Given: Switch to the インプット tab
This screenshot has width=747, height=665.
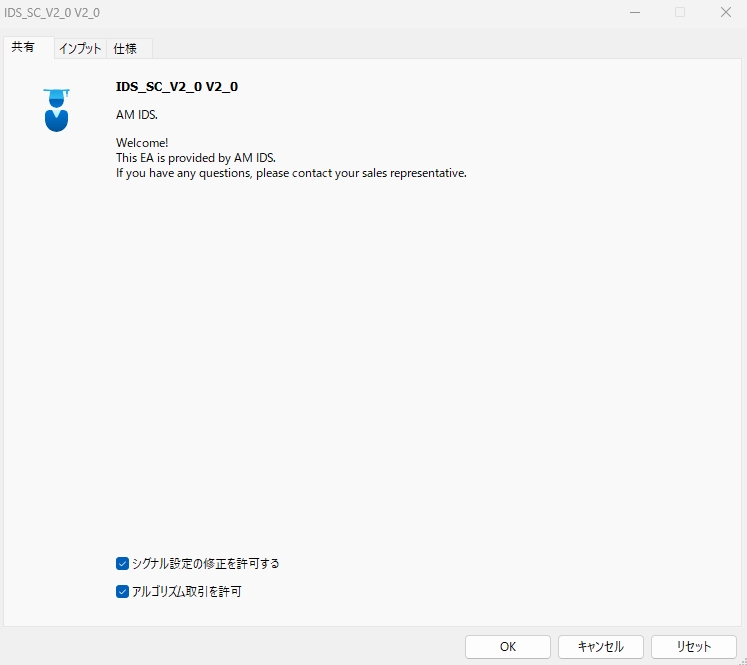Looking at the screenshot, I should click(x=80, y=49).
